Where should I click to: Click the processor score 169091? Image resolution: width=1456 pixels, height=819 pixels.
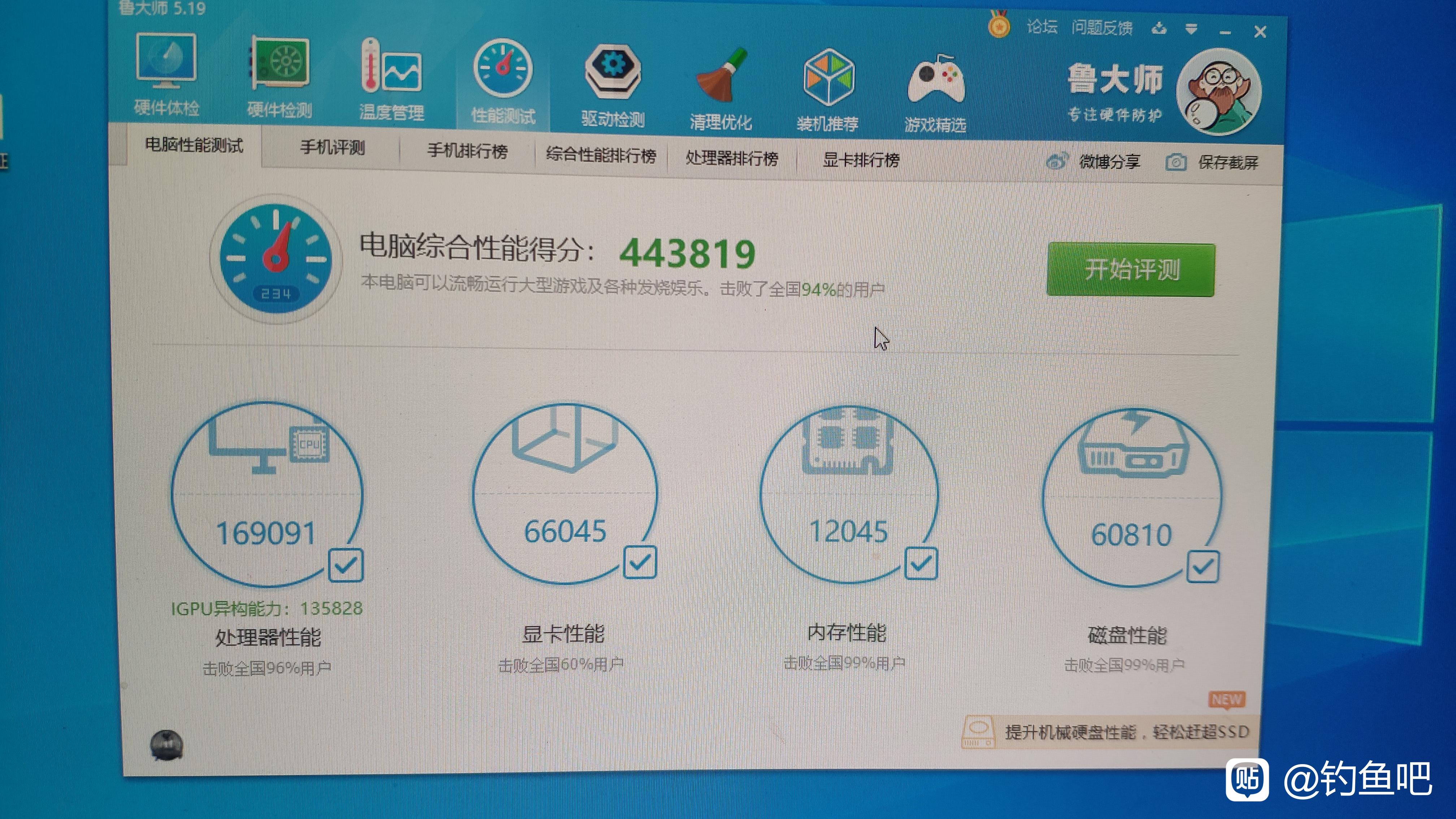click(x=266, y=534)
